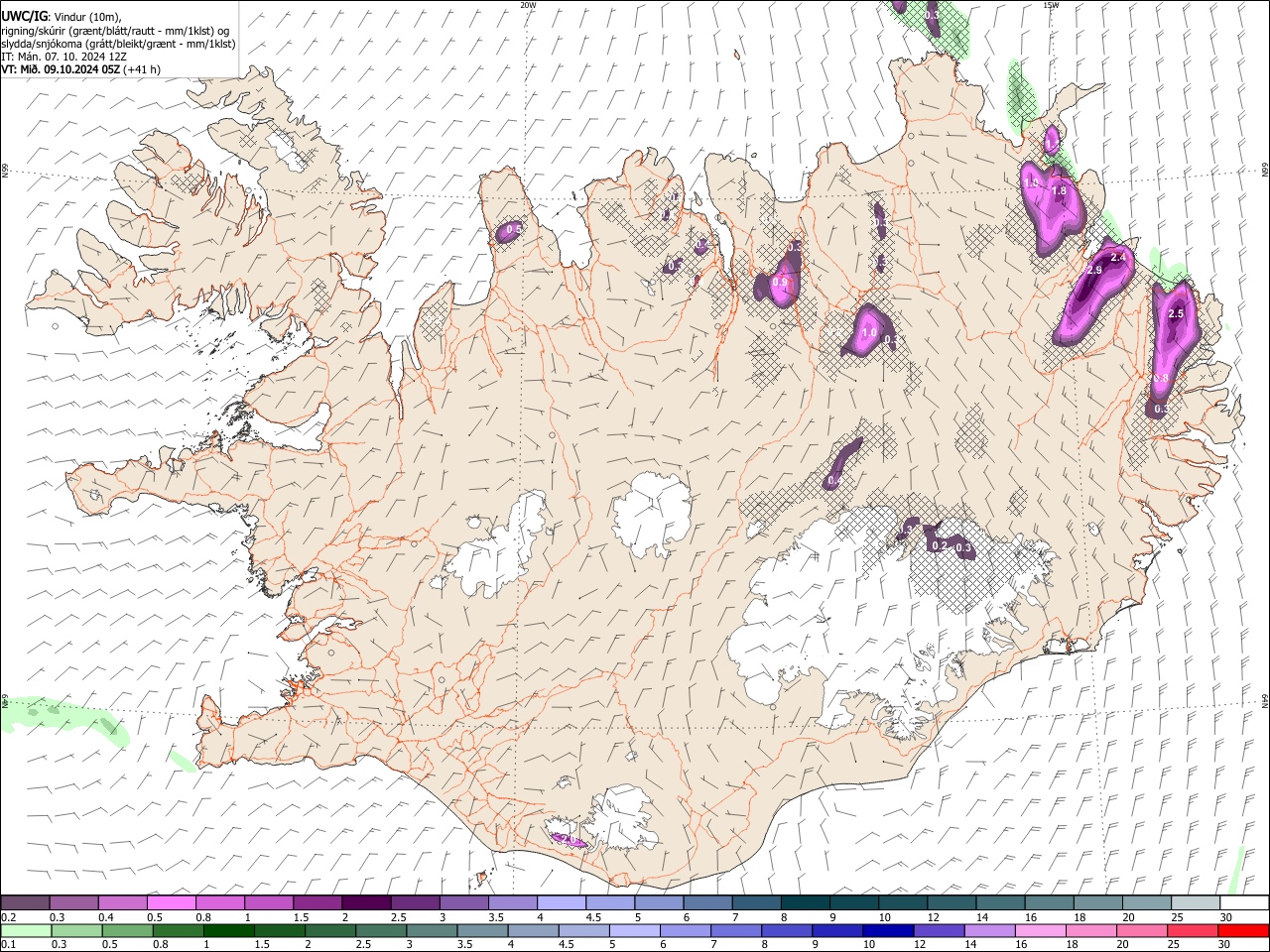Click the 'IT: Mán. 07. 10. 2024 12Z' line

[x=63, y=57]
